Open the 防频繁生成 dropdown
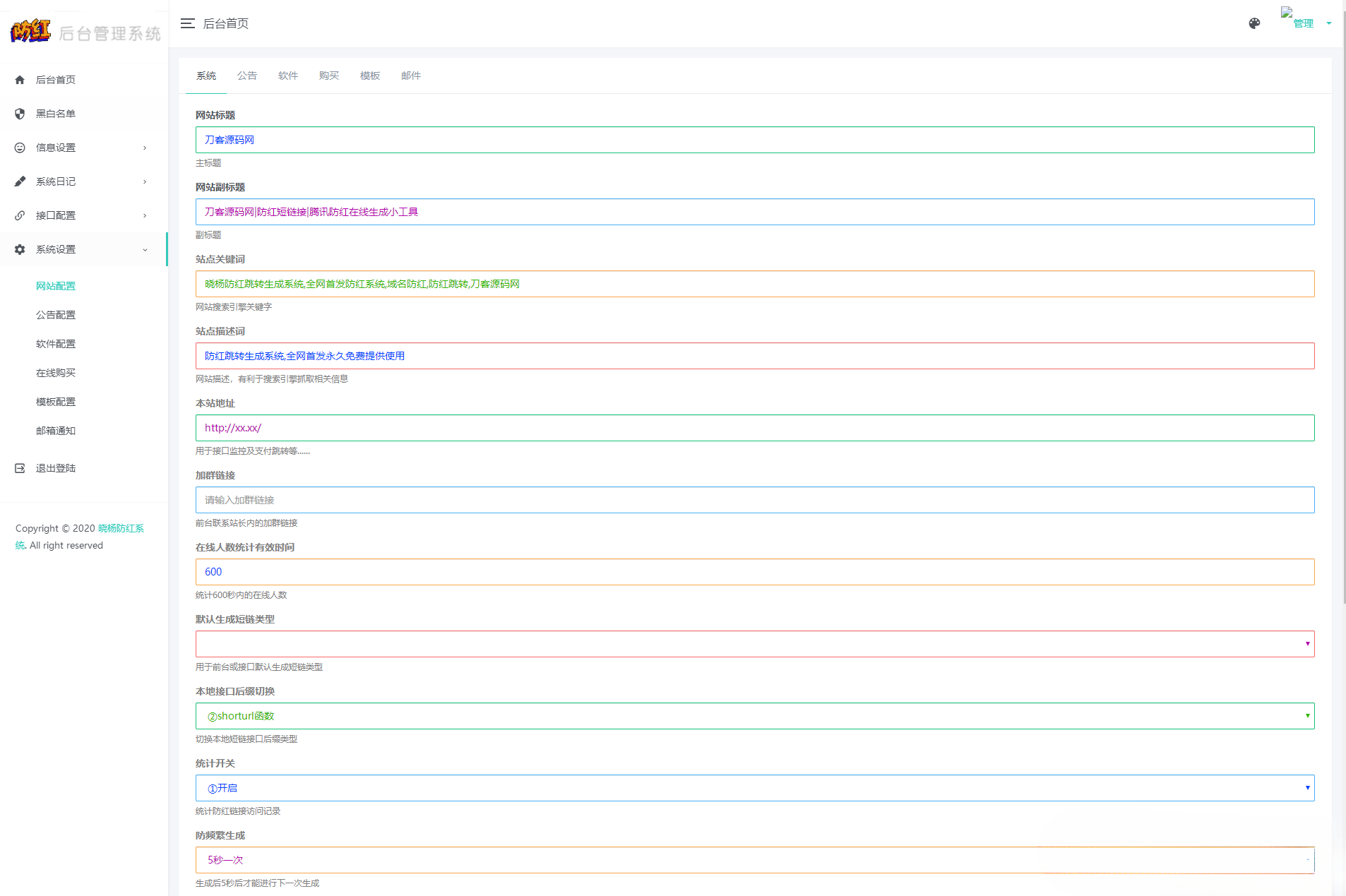 coord(754,860)
